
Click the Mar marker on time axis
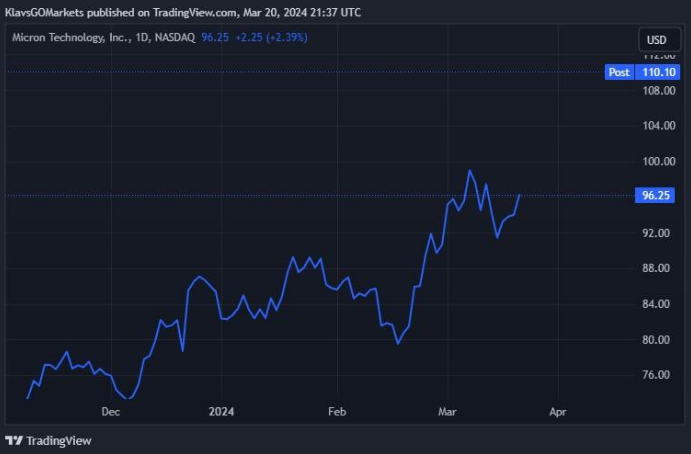[x=446, y=411]
